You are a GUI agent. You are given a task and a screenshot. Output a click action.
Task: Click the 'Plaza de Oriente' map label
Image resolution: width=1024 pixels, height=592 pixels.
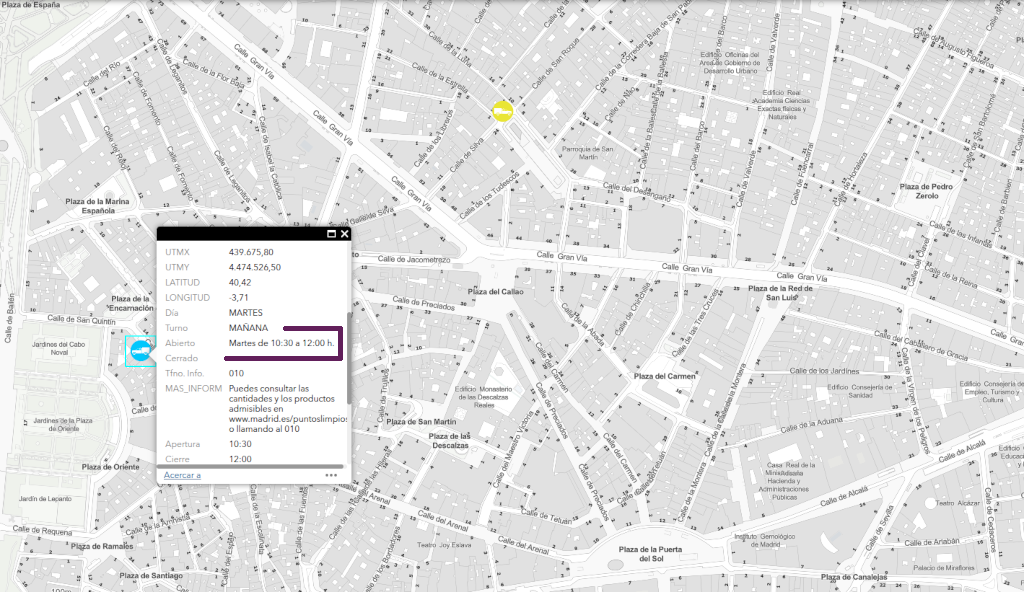coord(111,467)
